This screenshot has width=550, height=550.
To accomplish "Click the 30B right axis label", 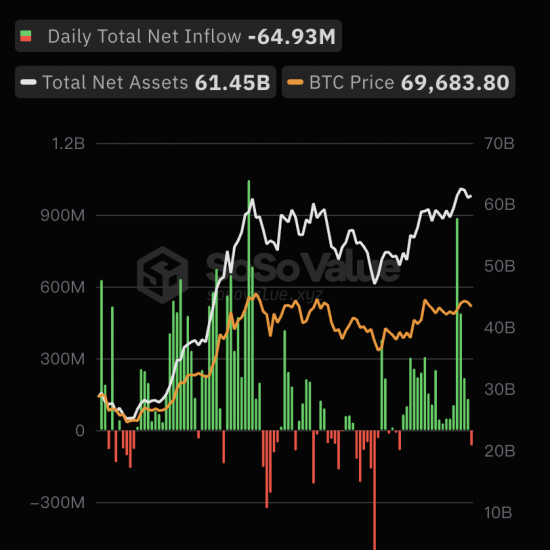I will point(499,389).
